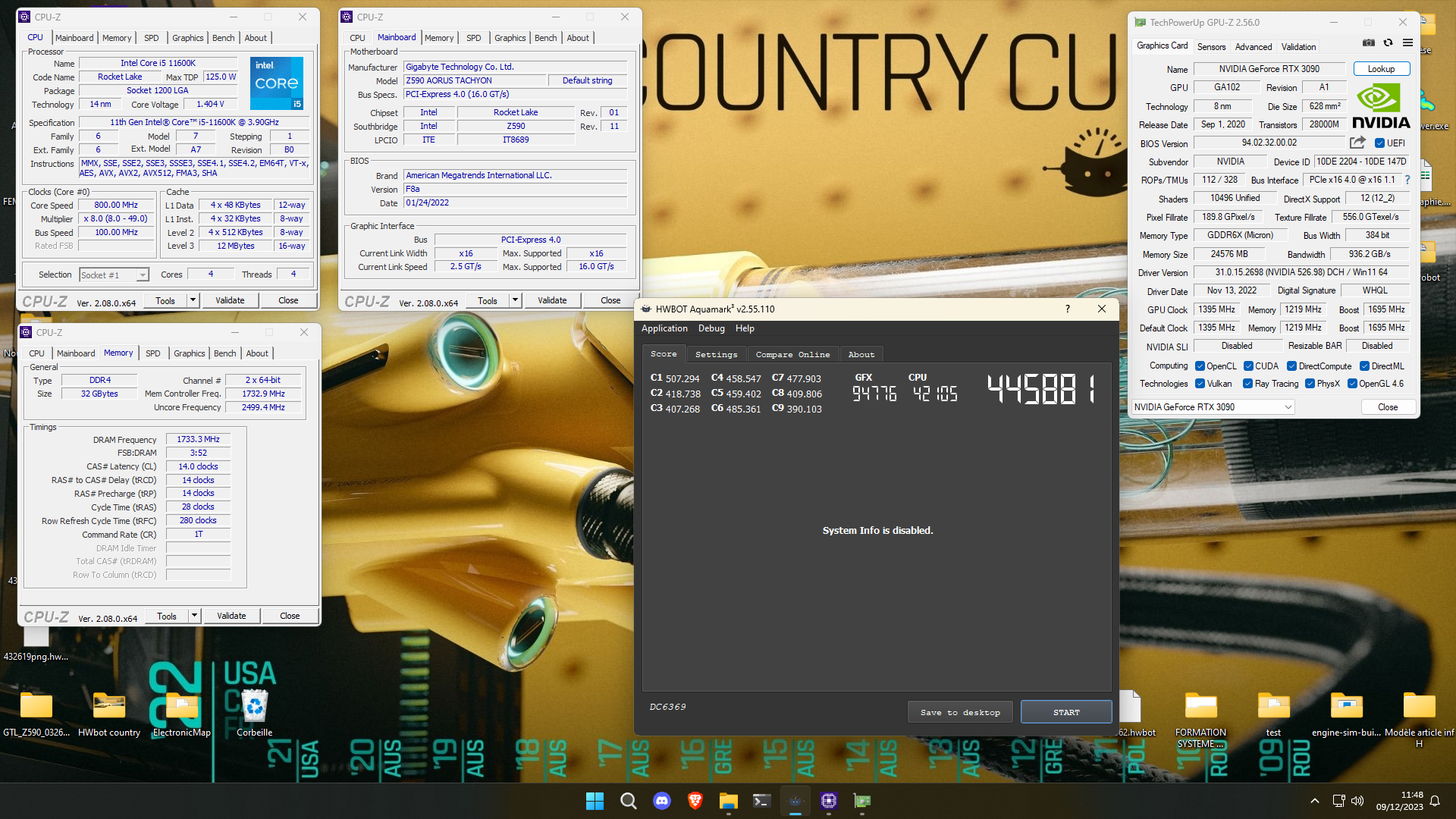Open the Validation tab in GPU-Z

1298,47
